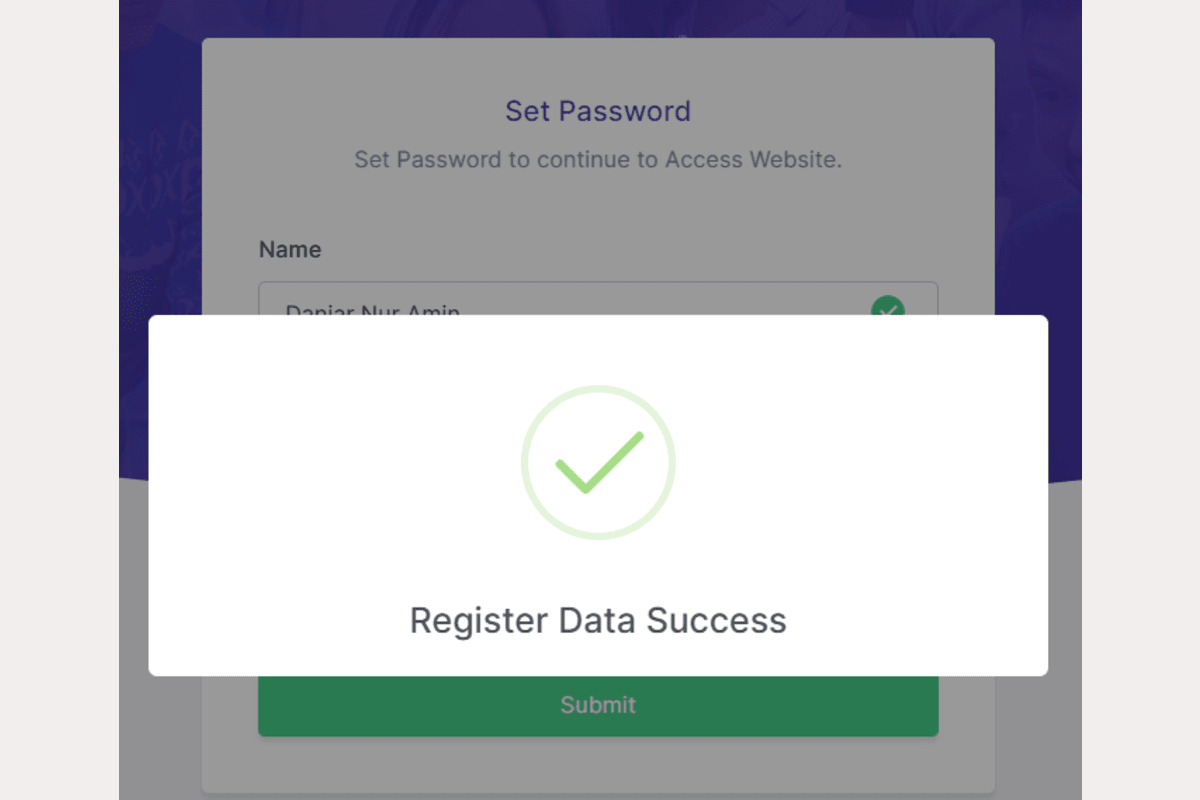Dismiss popup by clicking purple backdrop on left
Screen dimensions: 1200x800
point(160,200)
